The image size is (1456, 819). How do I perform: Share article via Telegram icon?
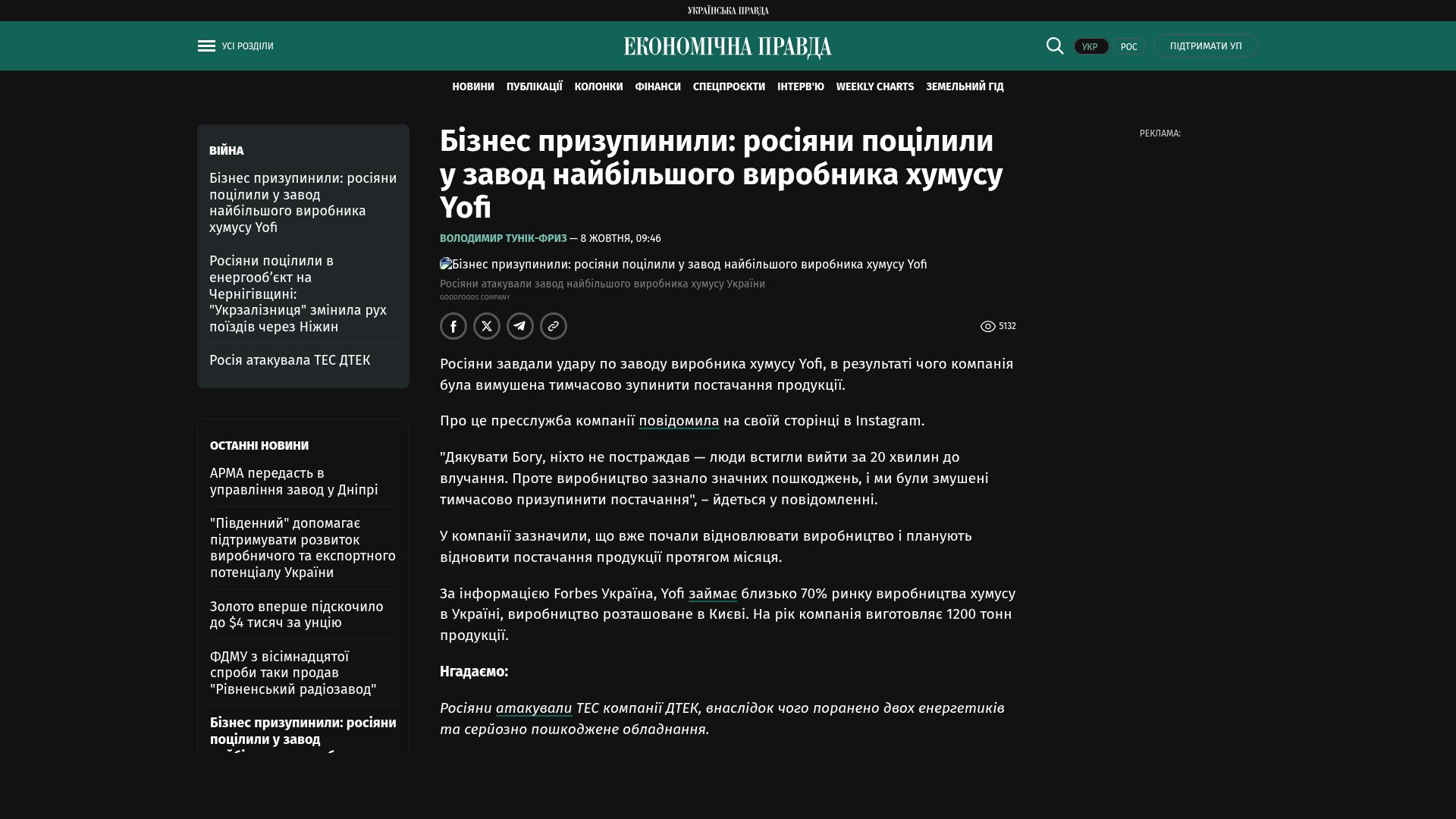click(520, 326)
